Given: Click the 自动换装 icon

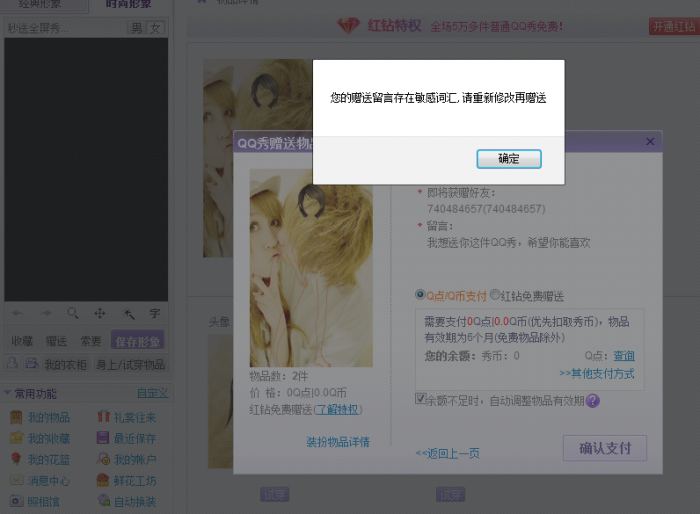Looking at the screenshot, I should (x=104, y=501).
